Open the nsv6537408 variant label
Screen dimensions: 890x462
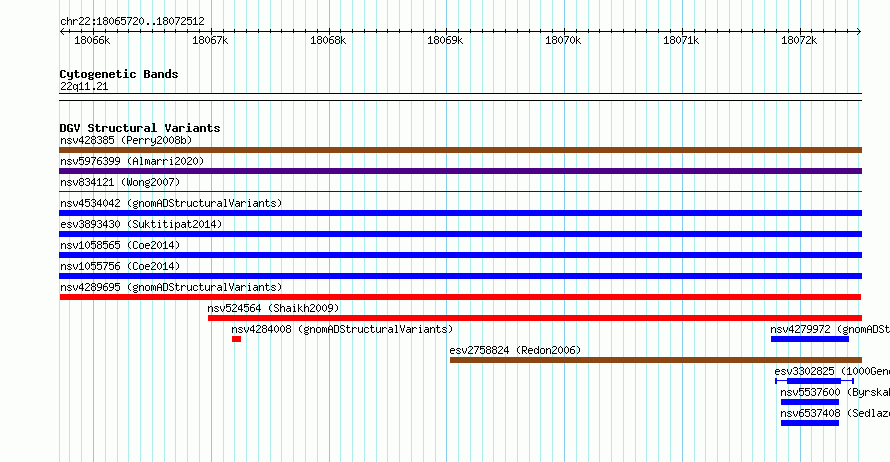[835, 413]
